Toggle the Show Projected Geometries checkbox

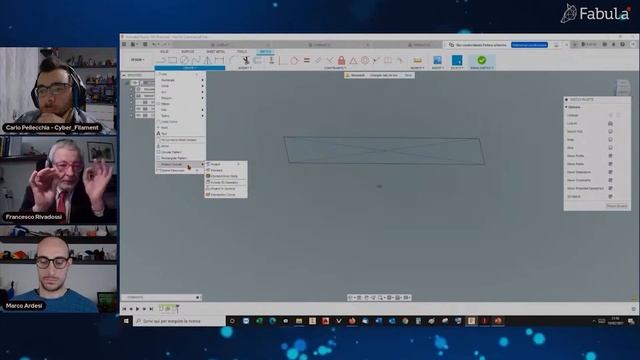pyautogui.click(x=610, y=188)
